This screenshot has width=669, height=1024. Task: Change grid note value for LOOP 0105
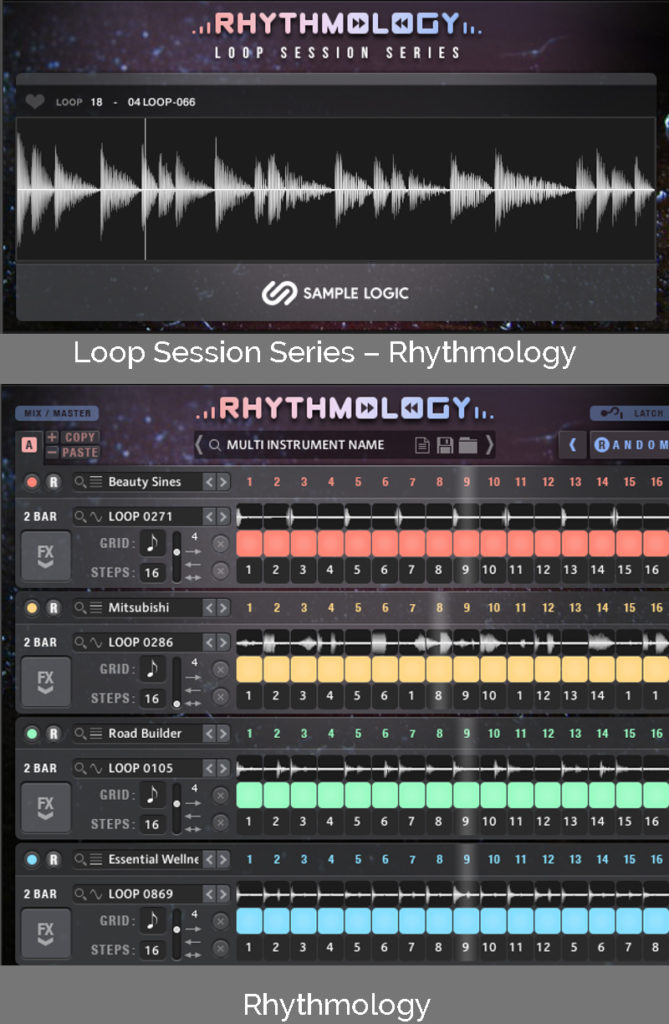point(152,794)
